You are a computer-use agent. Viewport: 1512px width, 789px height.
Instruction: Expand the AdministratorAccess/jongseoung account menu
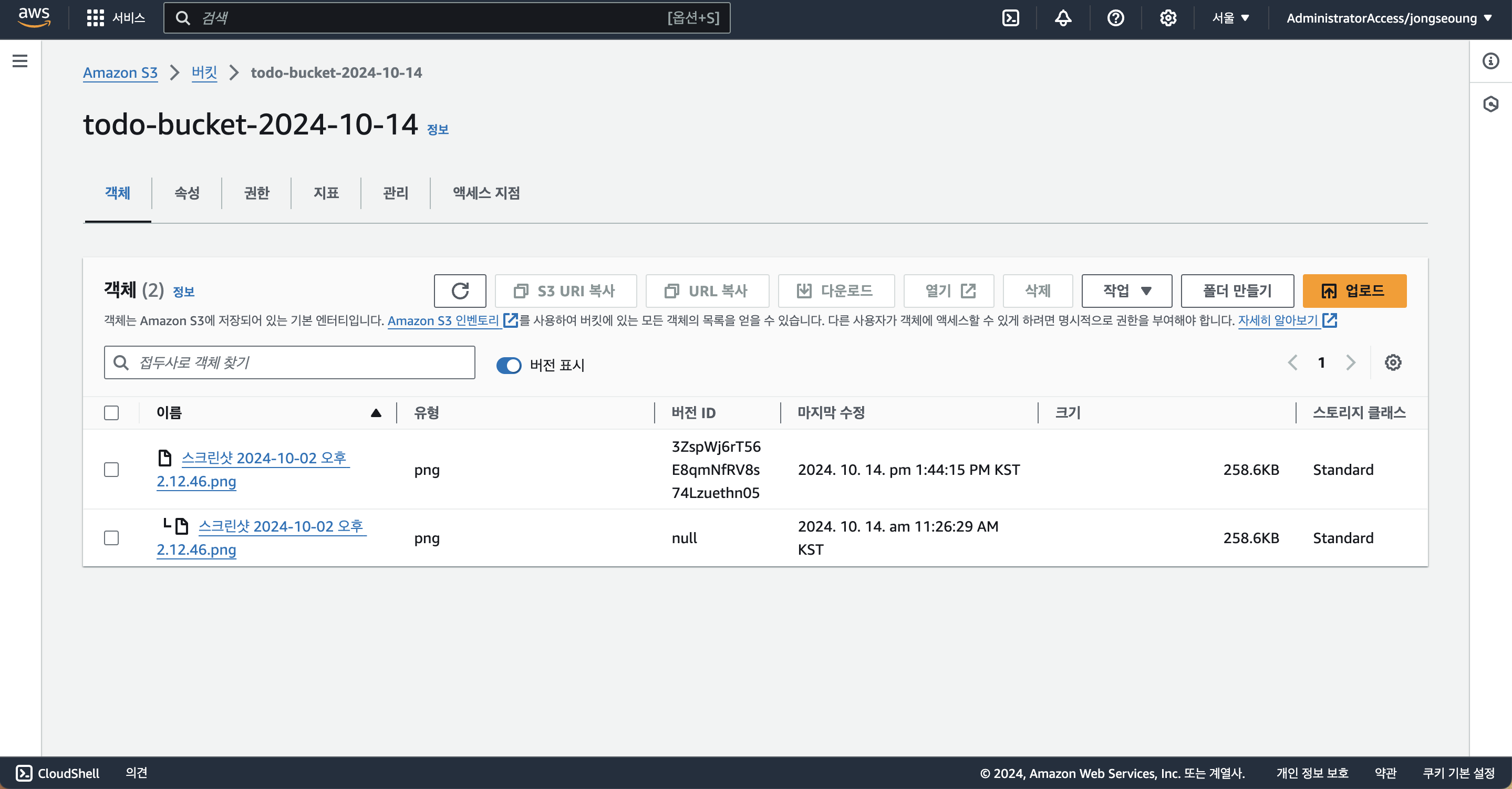(1388, 18)
